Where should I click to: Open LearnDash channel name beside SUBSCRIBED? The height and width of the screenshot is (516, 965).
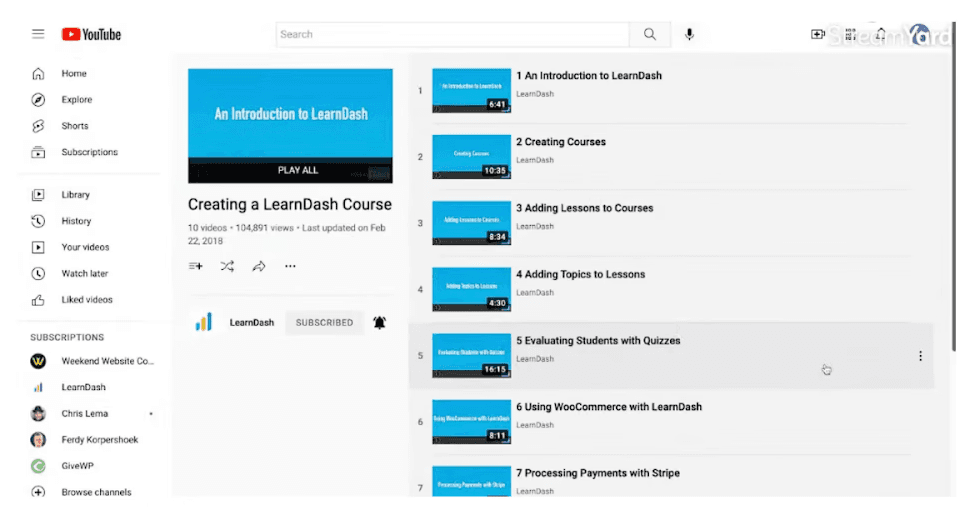pyautogui.click(x=252, y=323)
